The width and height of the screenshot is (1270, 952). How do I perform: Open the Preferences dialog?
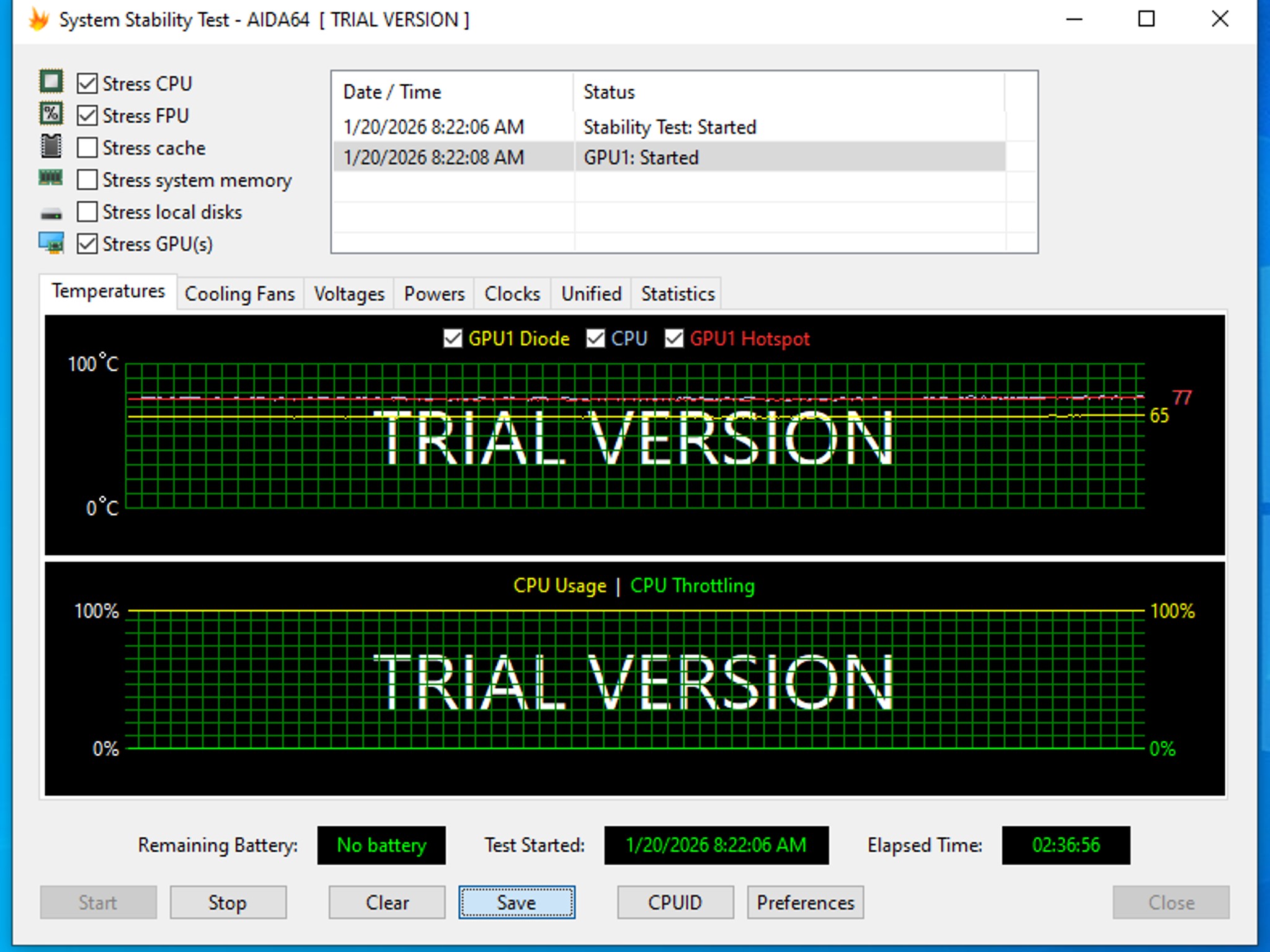pyautogui.click(x=805, y=902)
